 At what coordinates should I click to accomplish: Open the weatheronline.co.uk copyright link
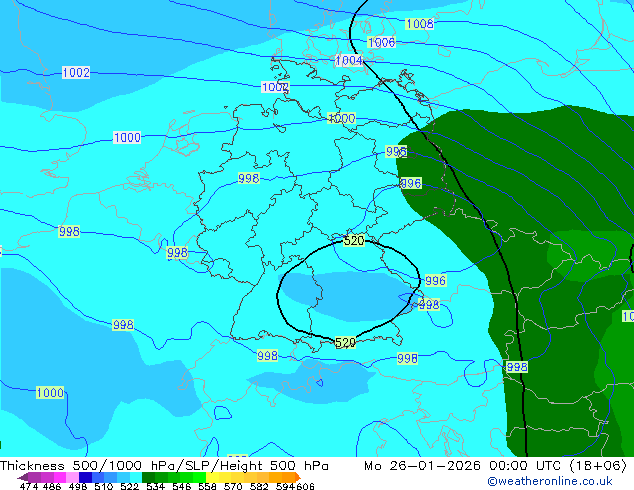(x=550, y=481)
